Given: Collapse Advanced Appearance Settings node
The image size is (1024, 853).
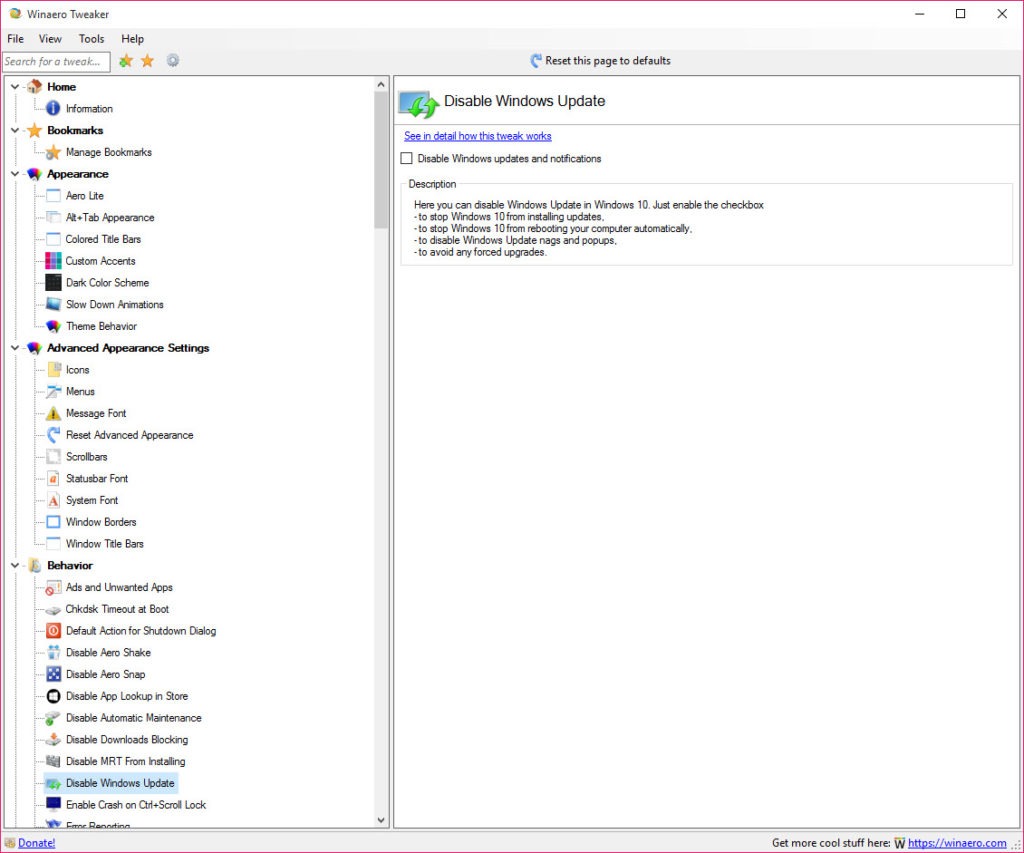Looking at the screenshot, I should (x=15, y=348).
